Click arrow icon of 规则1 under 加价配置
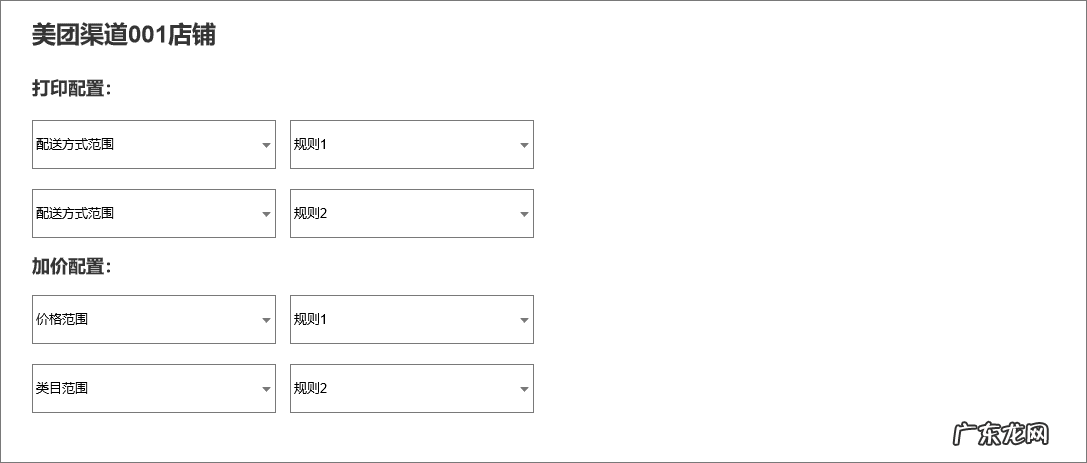Viewport: 1087px width, 463px height. tap(524, 320)
